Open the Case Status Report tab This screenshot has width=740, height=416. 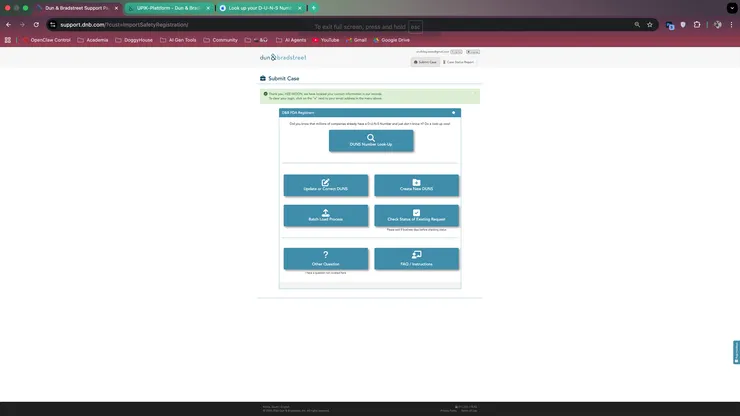tap(459, 62)
